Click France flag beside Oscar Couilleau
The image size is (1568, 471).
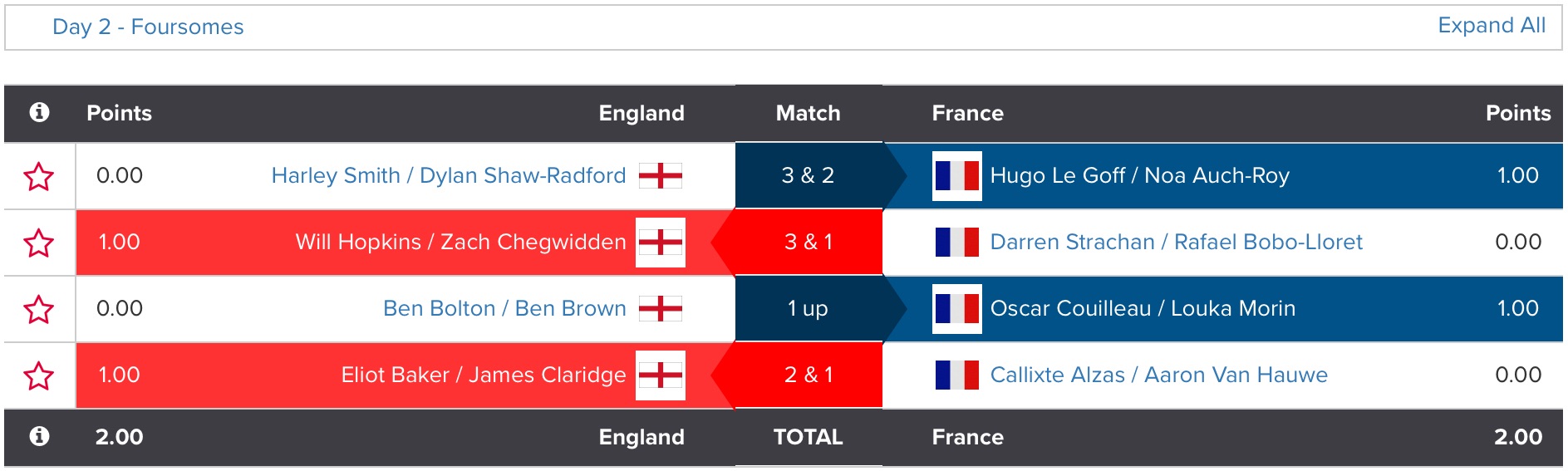point(956,309)
